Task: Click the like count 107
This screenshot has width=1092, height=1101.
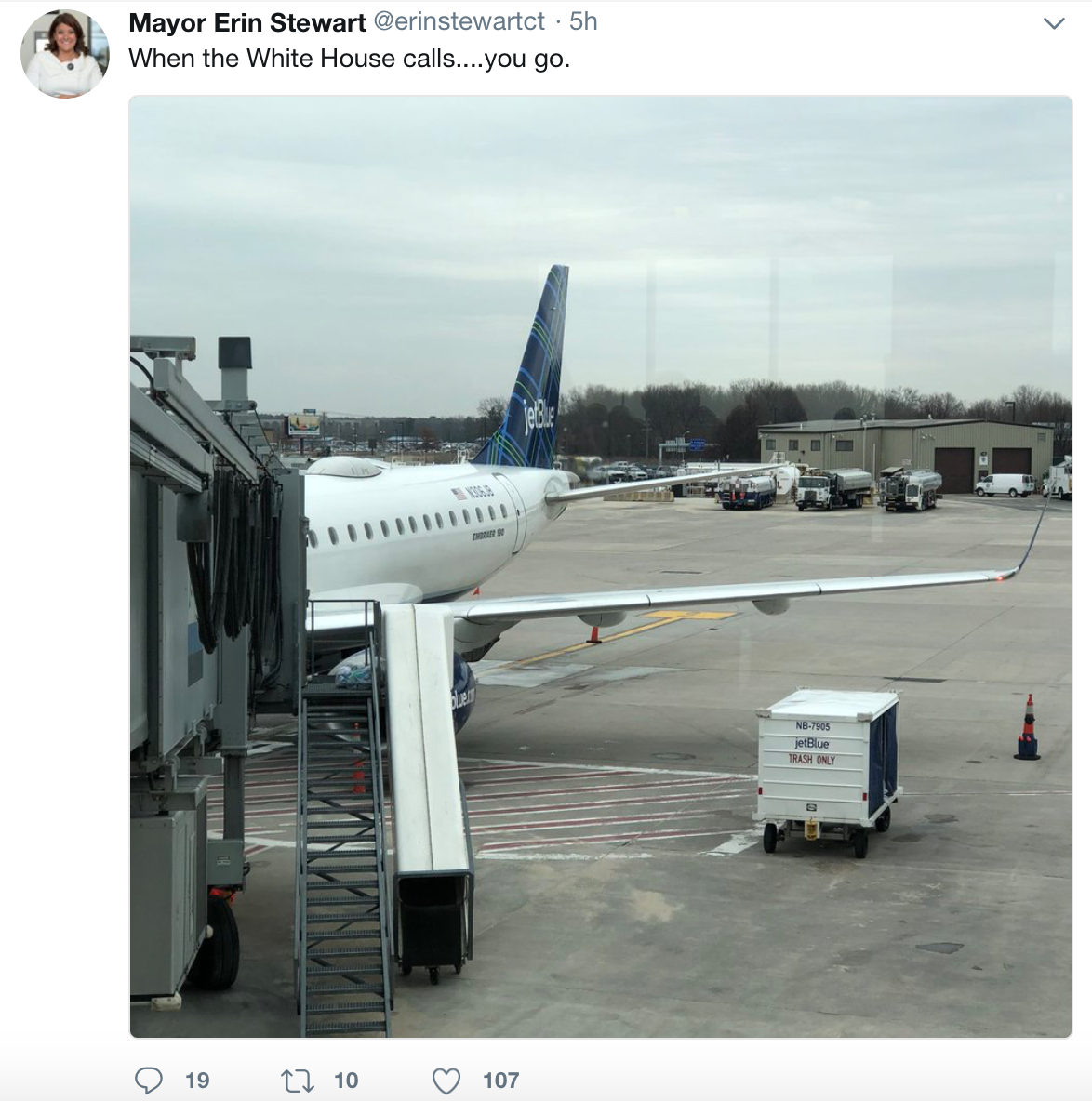Action: (x=500, y=1080)
